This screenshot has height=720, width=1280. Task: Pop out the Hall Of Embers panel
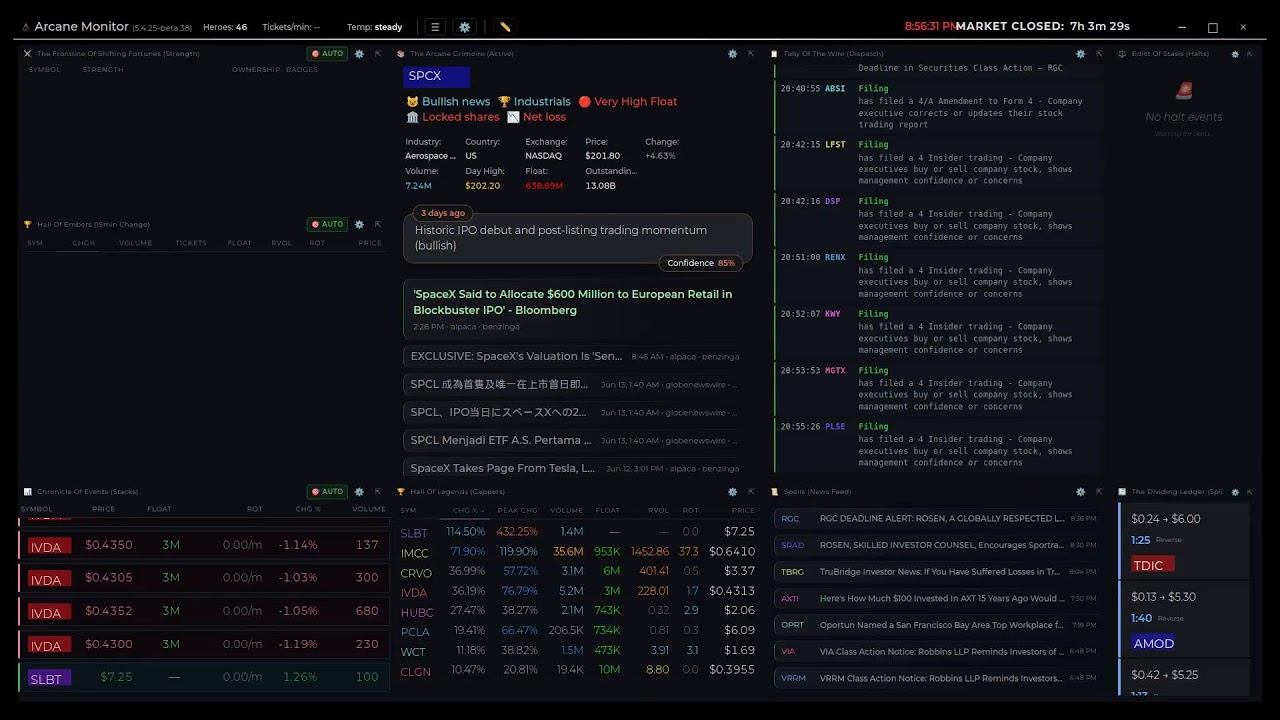click(378, 224)
